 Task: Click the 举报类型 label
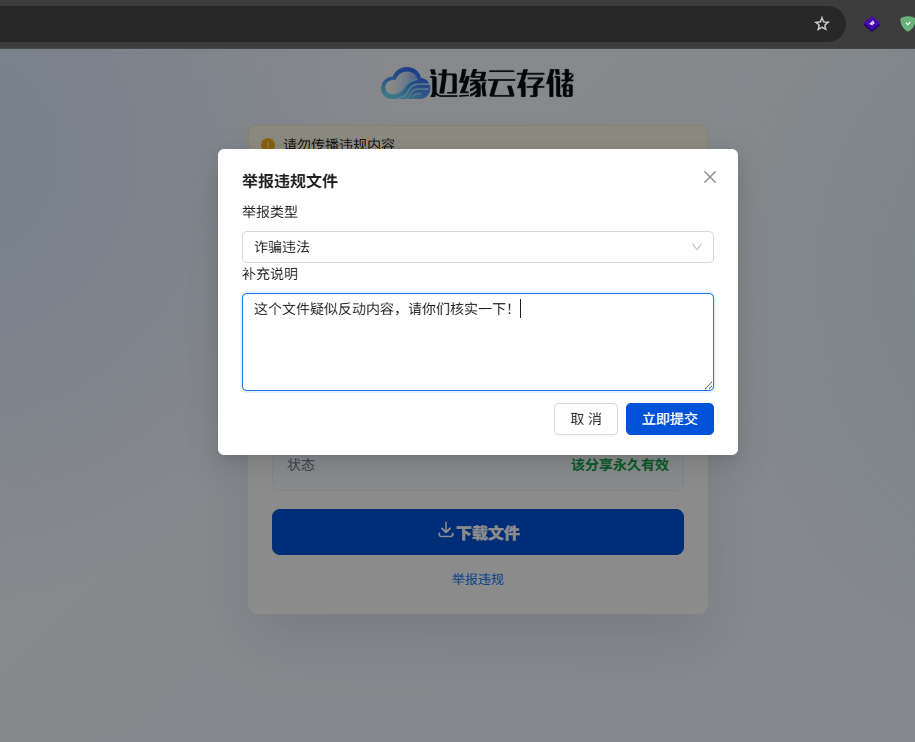coord(270,212)
